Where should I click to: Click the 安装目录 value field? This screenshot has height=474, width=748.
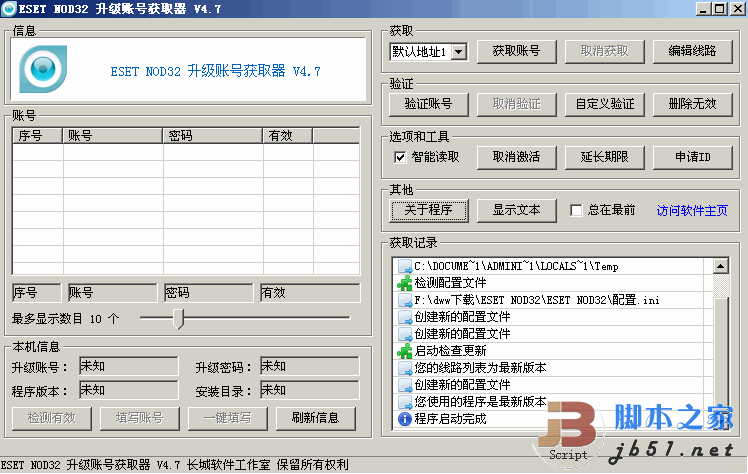310,390
